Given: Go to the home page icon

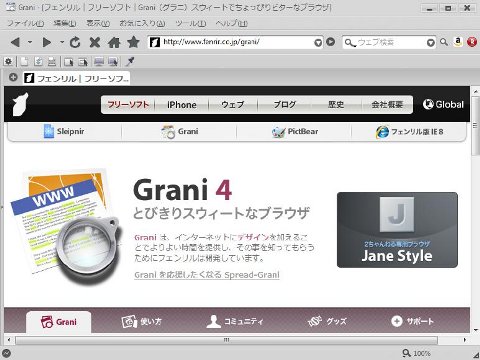Looking at the screenshot, I should pos(114,42).
